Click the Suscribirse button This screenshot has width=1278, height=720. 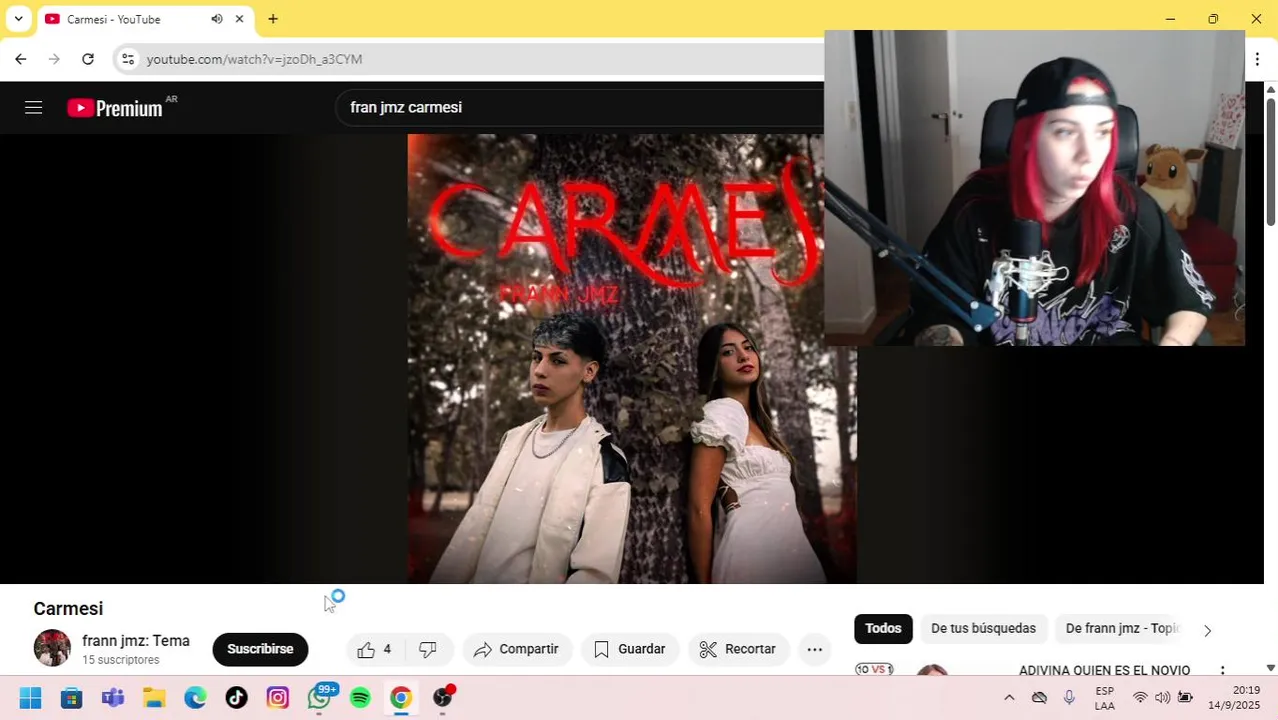260,649
